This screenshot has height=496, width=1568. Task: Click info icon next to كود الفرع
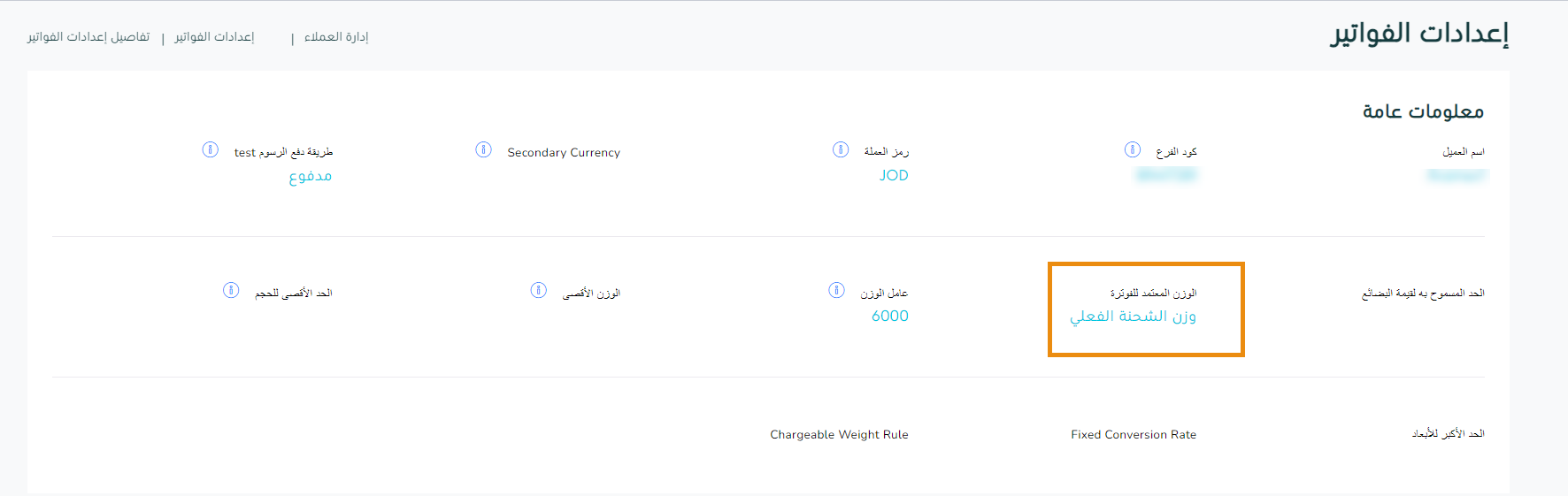click(1132, 149)
